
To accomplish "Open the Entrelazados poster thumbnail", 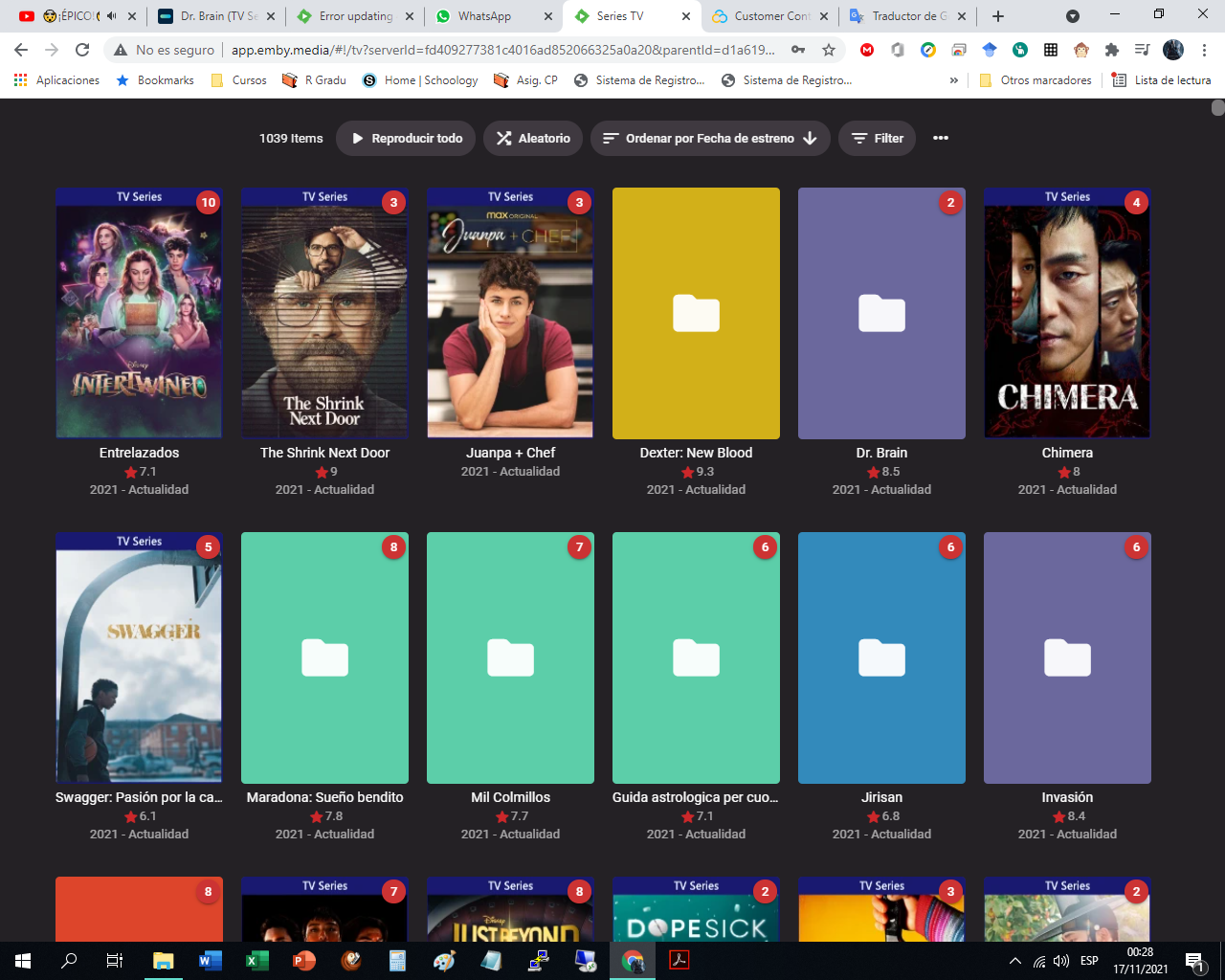I will coord(139,314).
